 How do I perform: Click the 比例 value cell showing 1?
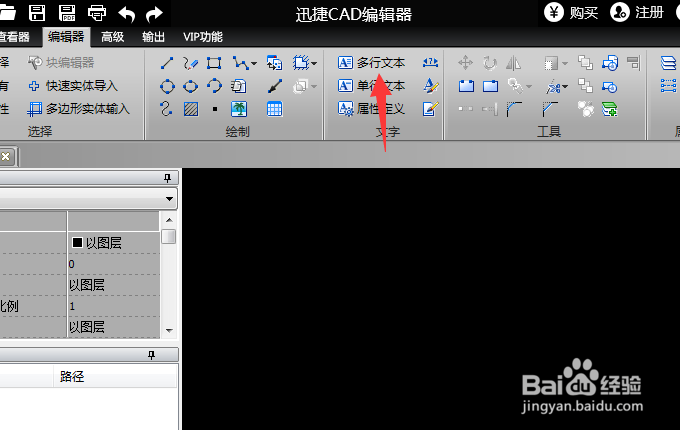coord(114,306)
